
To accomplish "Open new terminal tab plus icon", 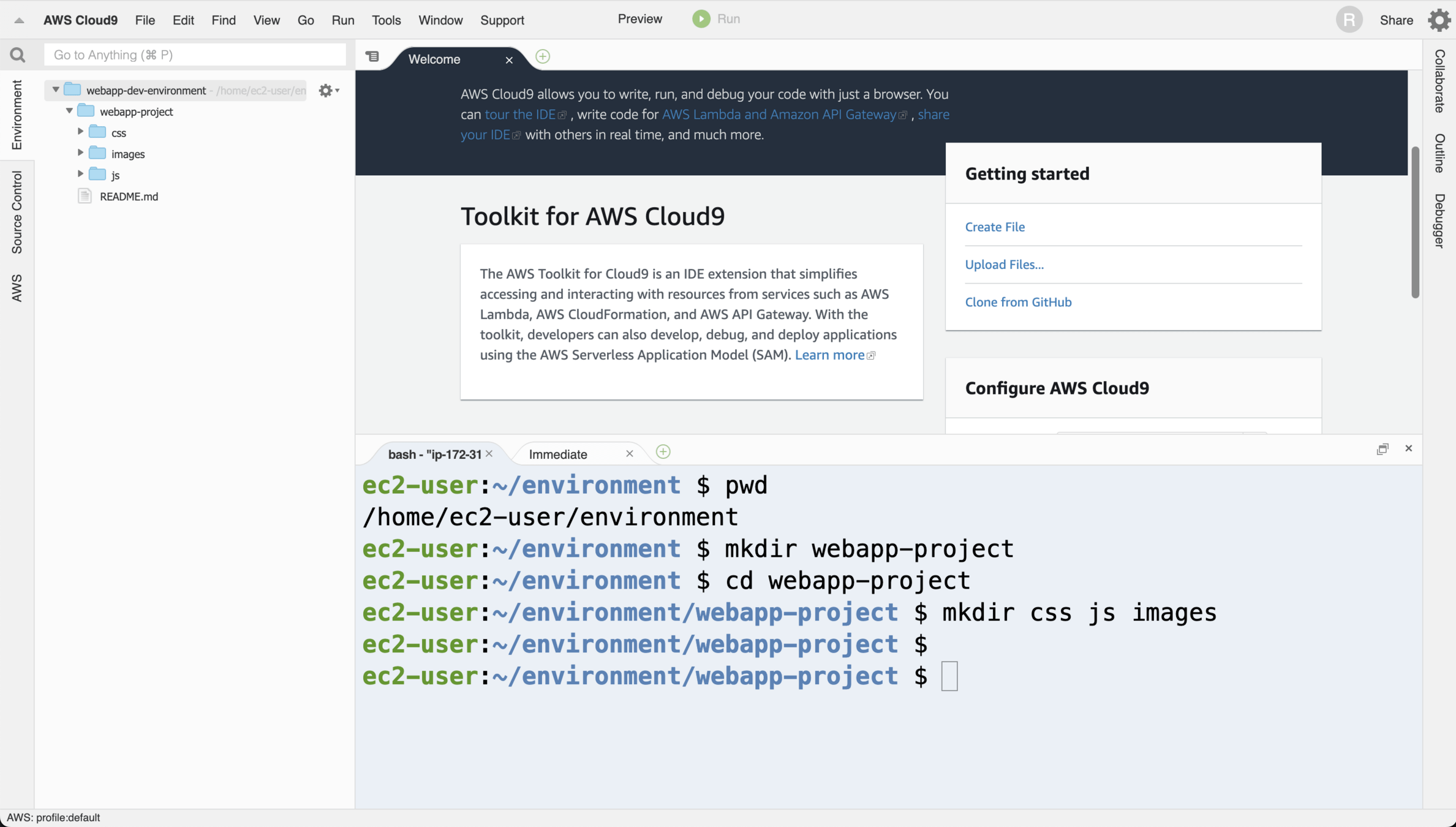I will coord(663,452).
